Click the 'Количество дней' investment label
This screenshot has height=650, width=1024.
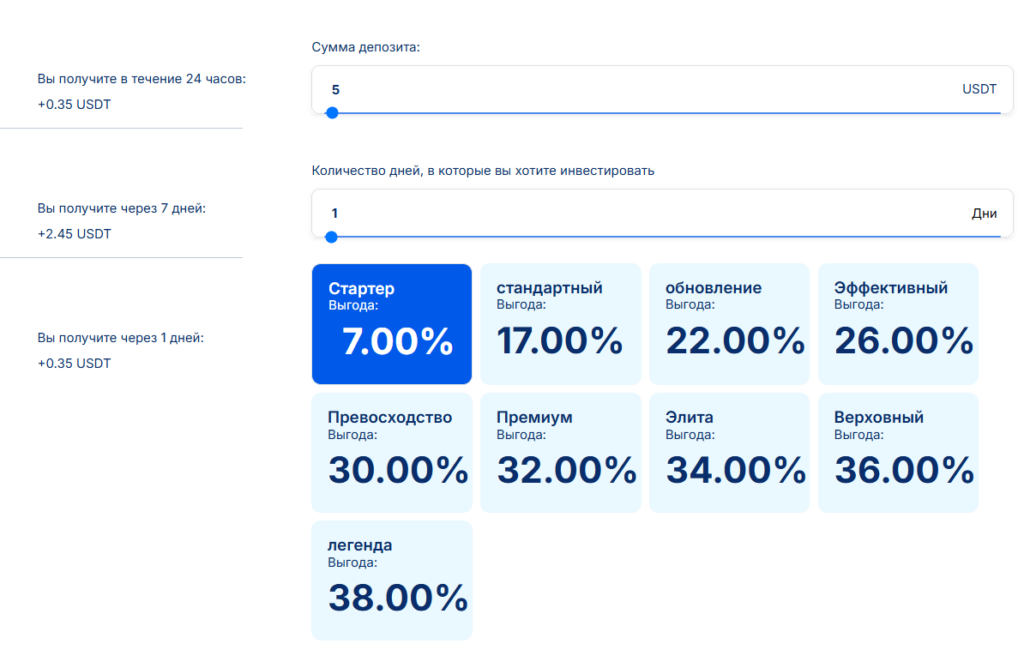pos(483,170)
